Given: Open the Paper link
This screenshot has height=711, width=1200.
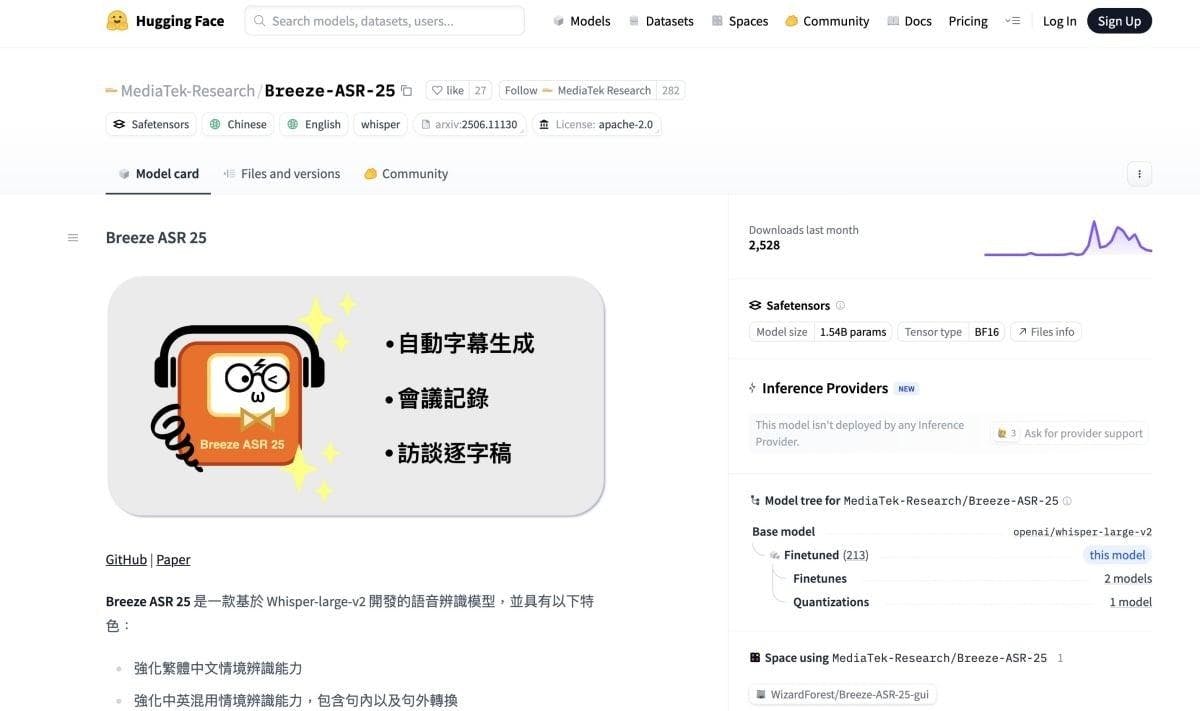Looking at the screenshot, I should tap(173, 560).
